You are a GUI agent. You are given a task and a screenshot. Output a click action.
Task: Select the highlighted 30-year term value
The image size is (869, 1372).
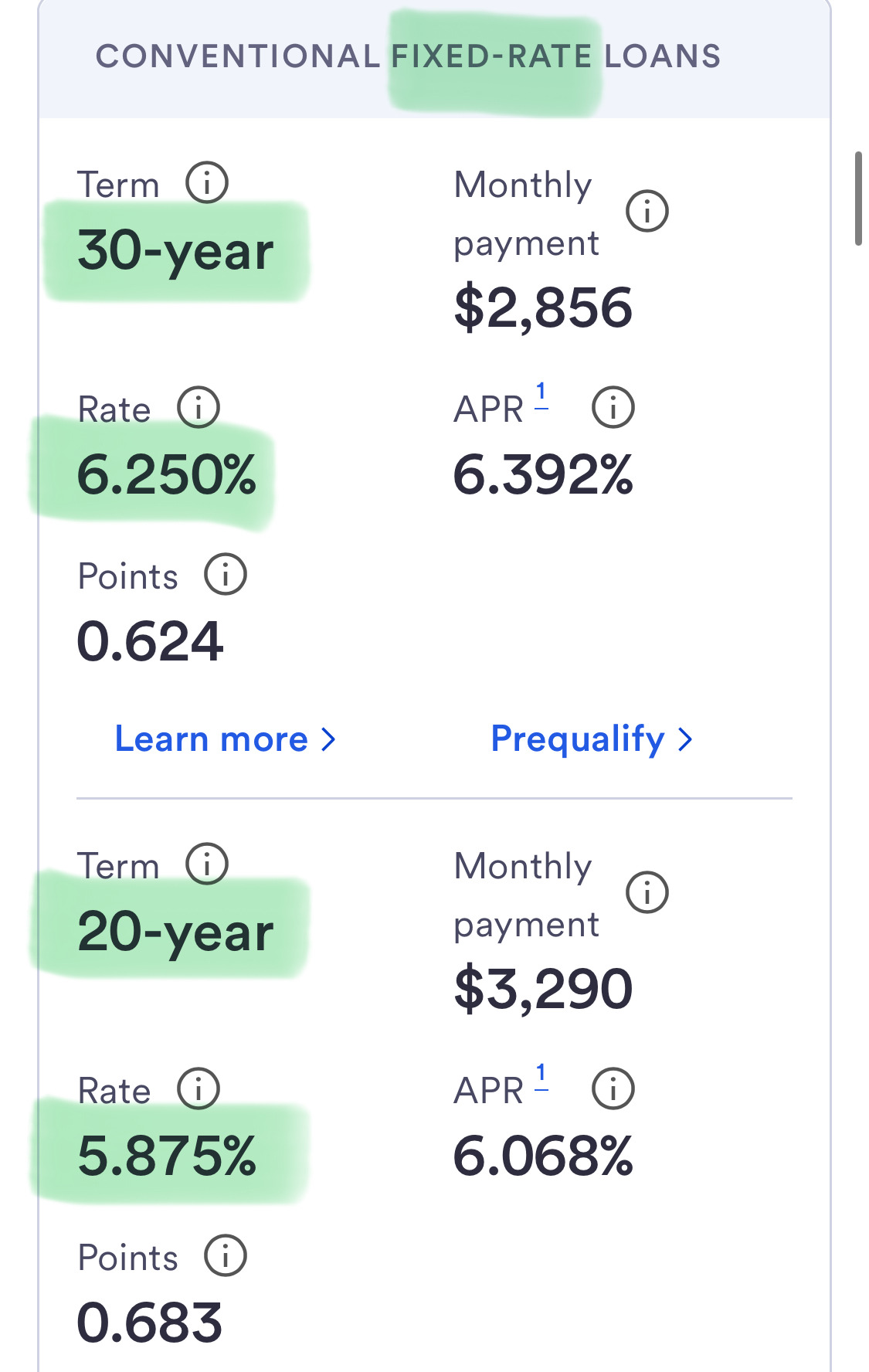175,252
